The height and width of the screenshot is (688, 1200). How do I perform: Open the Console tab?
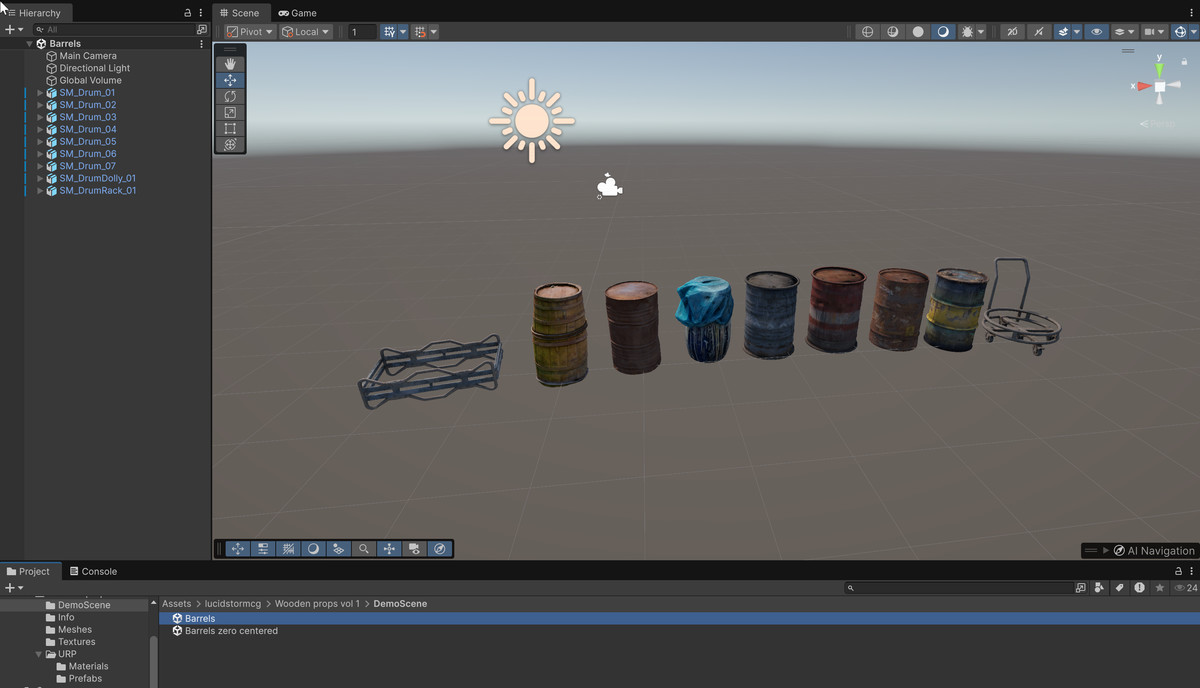click(x=93, y=572)
